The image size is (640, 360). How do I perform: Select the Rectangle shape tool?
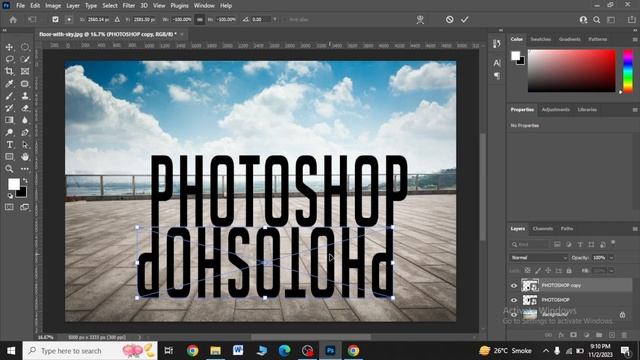click(9, 157)
